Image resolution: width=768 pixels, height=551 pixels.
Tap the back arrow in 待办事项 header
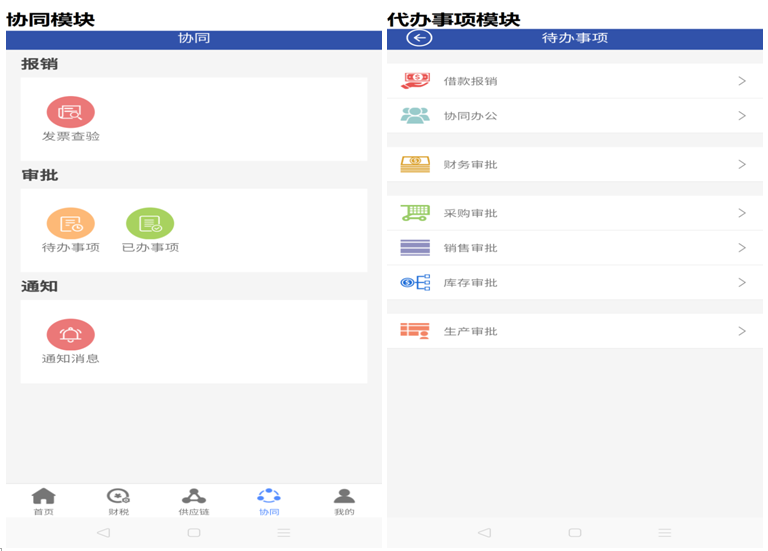click(420, 38)
